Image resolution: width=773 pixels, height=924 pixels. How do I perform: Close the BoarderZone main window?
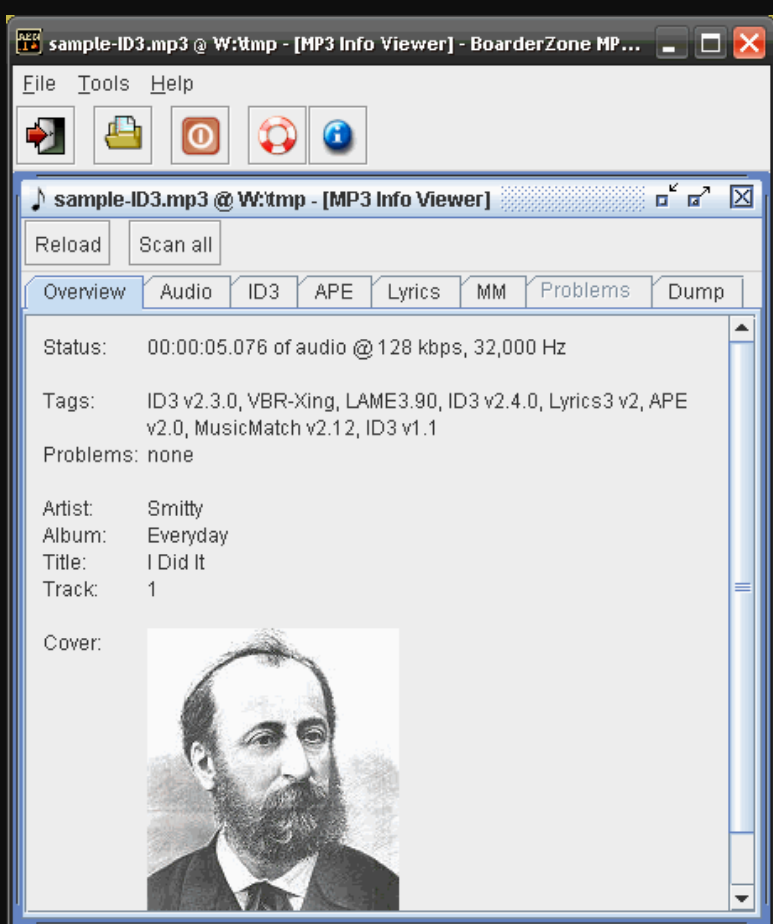pyautogui.click(x=749, y=43)
